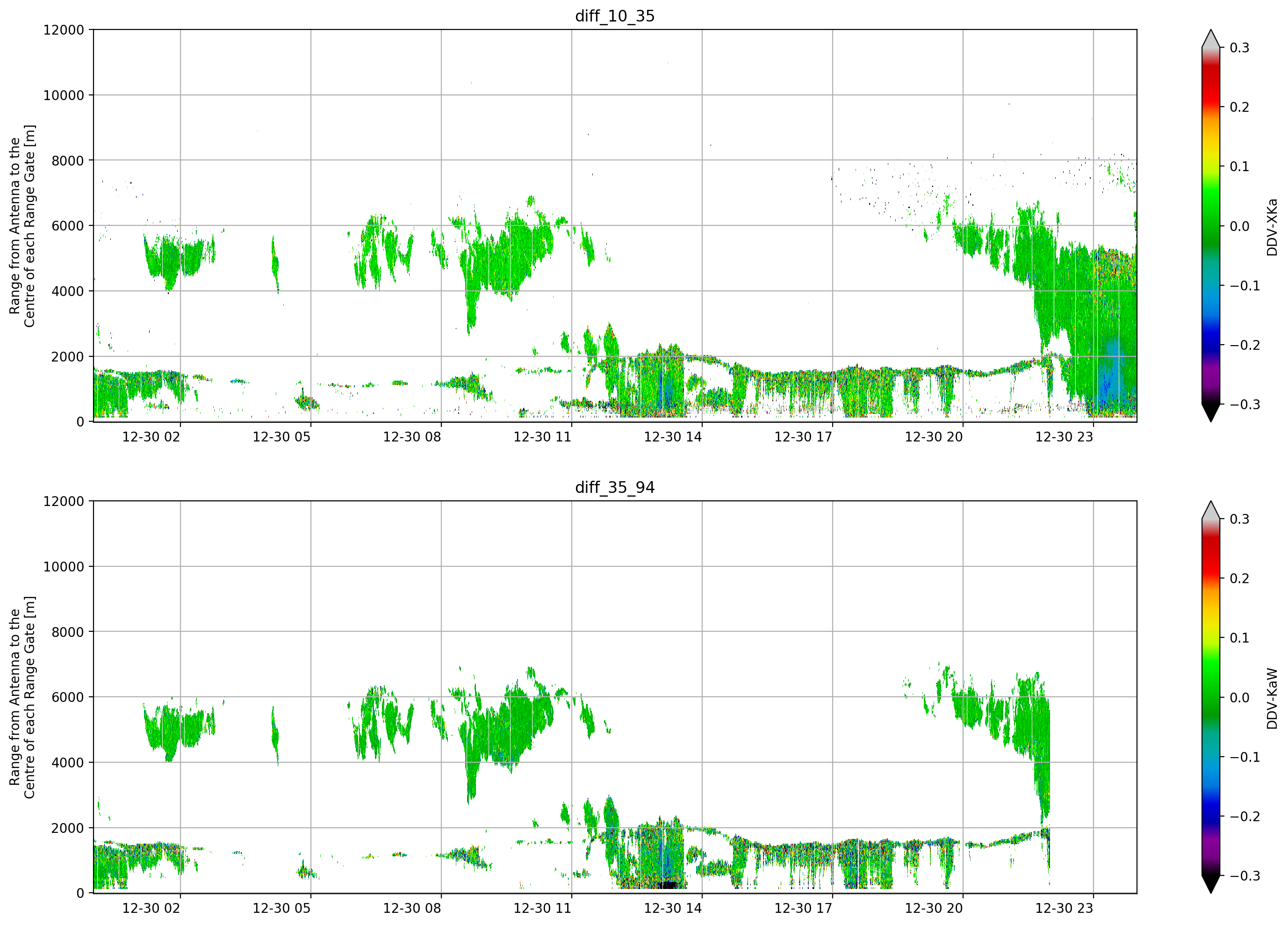Click the 0.2 tick on the DDV-KaW colorbar

pos(1239,579)
